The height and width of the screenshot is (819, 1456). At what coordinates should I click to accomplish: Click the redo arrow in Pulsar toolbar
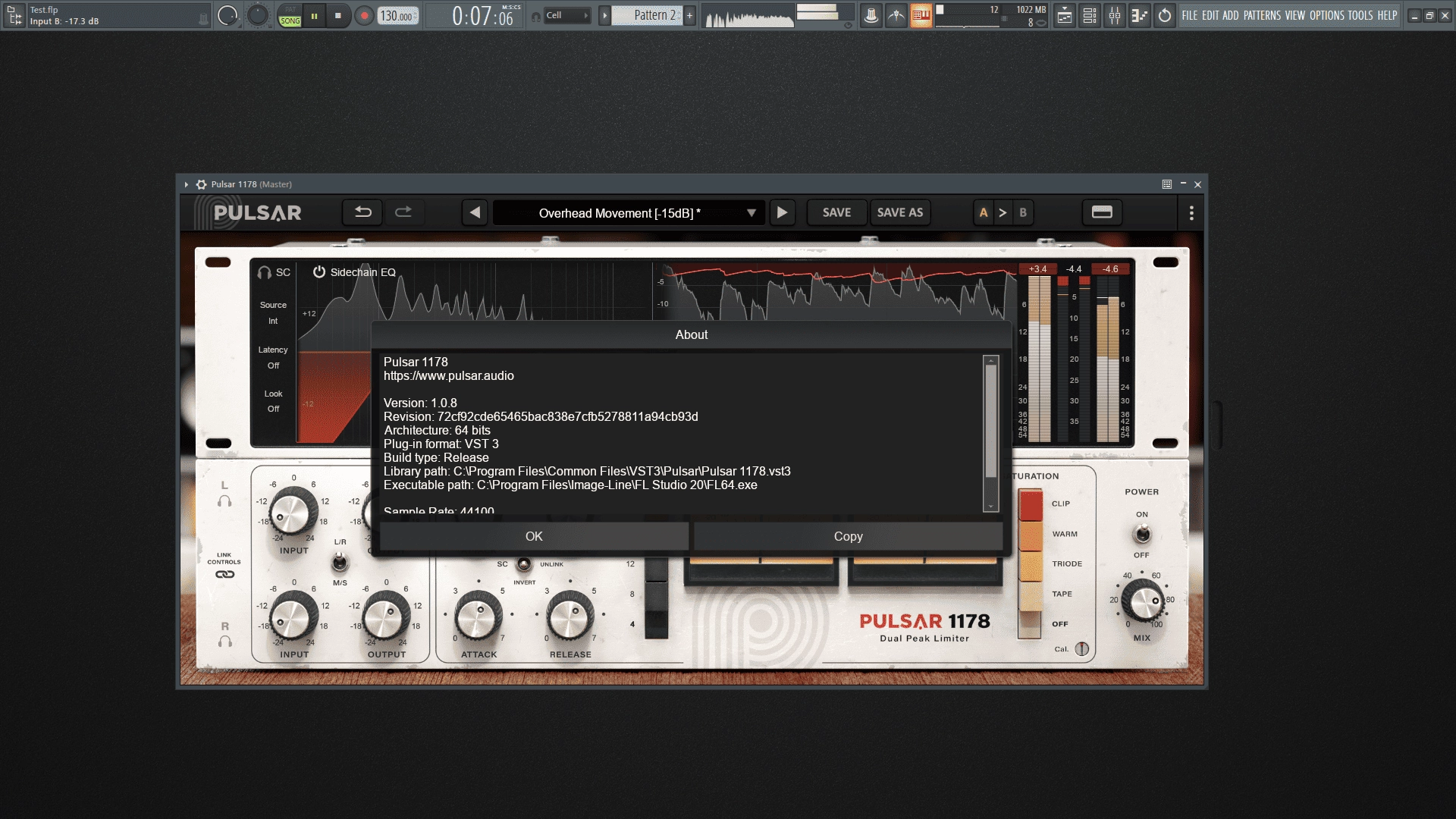click(403, 212)
